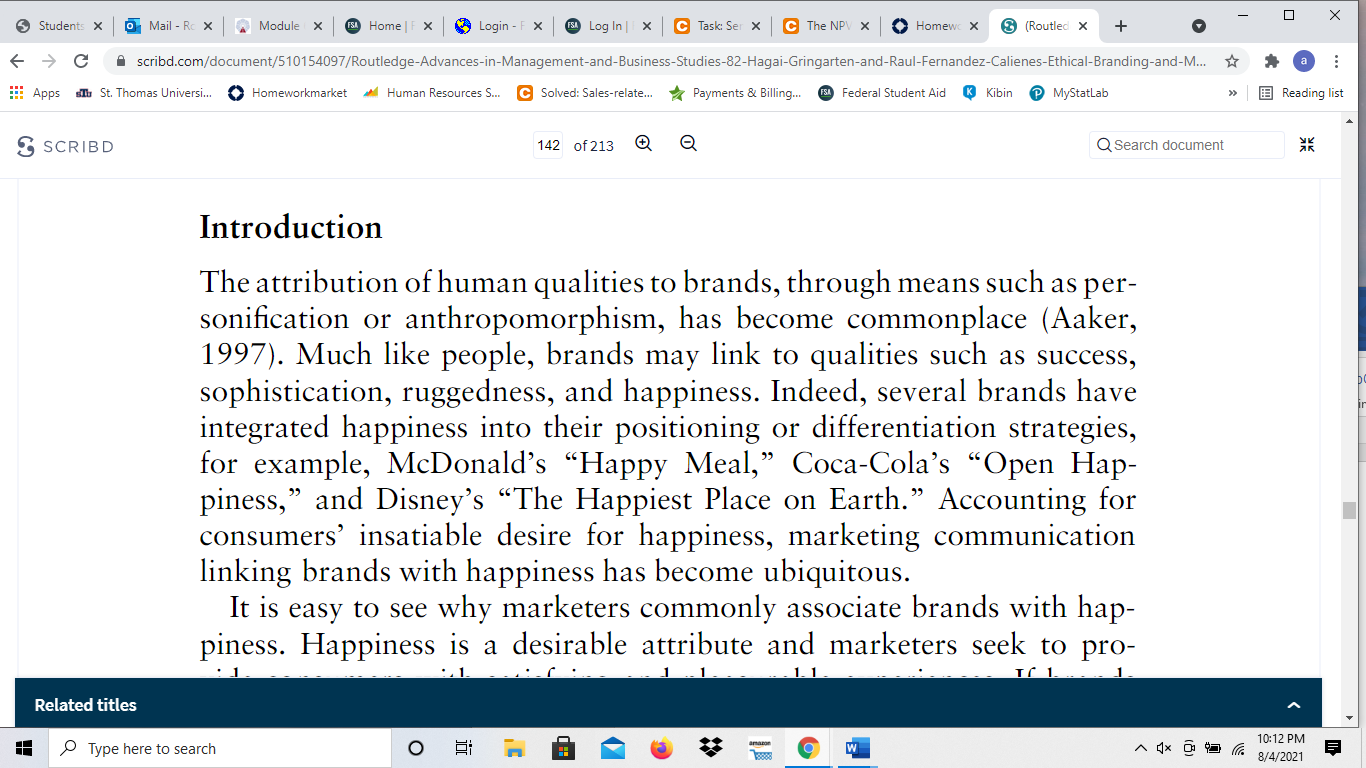Image resolution: width=1366 pixels, height=768 pixels.
Task: Open the Windows Start menu
Action: coord(24,748)
